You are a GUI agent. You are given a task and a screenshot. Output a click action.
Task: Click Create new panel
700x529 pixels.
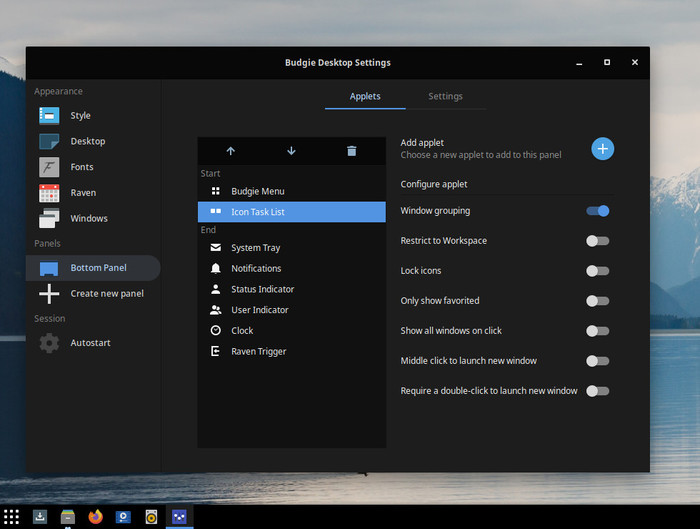tap(106, 294)
